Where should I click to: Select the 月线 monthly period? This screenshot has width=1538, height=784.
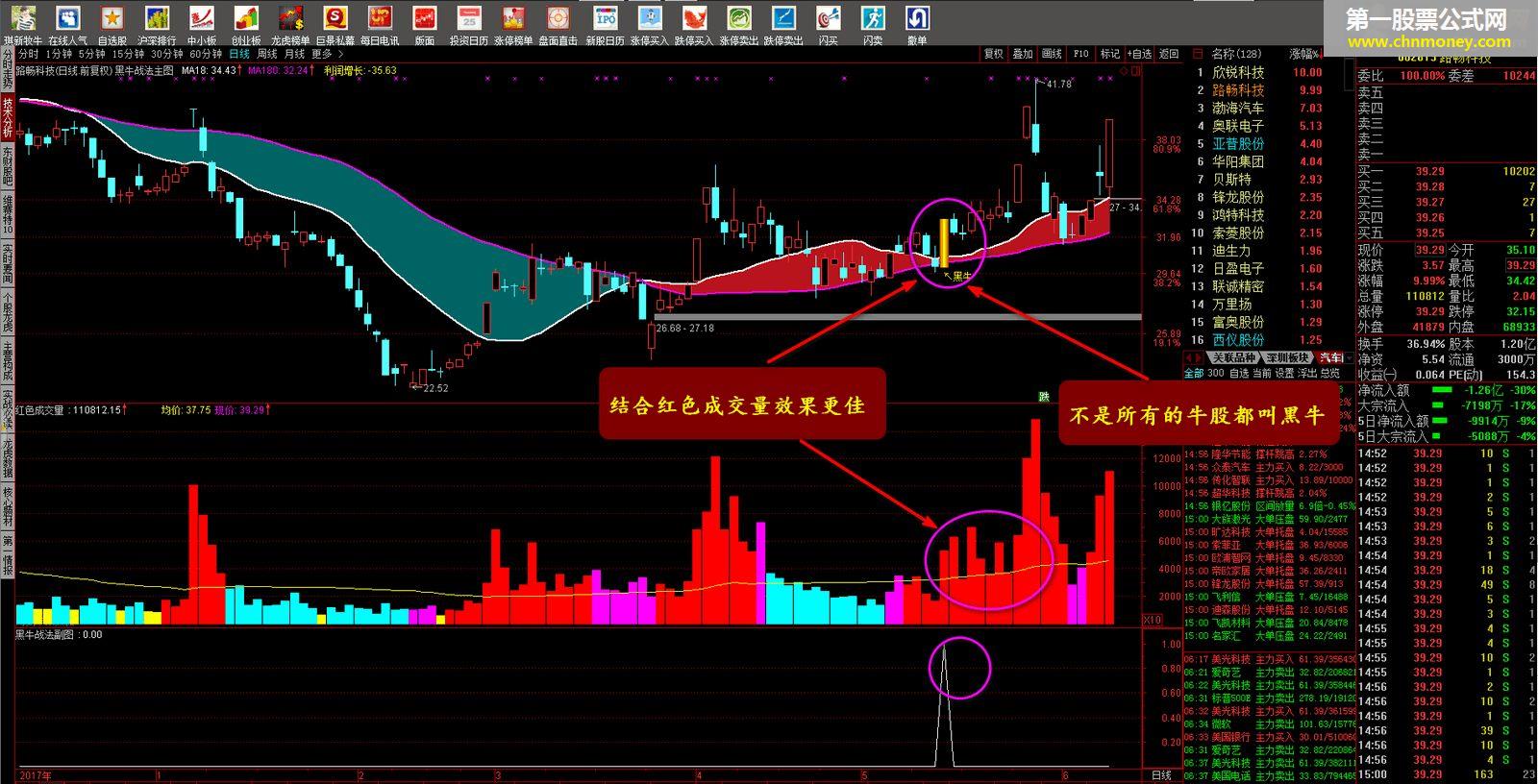(x=294, y=55)
